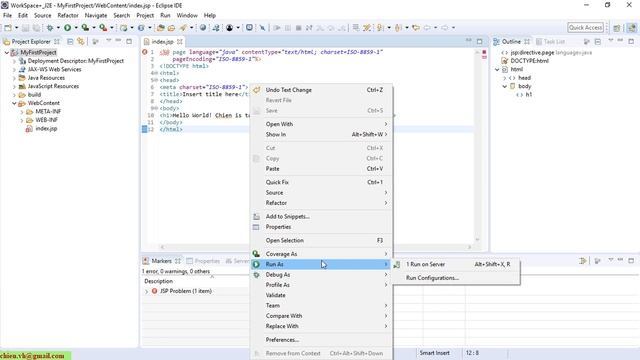Select DOCTYPE:html in the Outline view
640x360 pixels.
pyautogui.click(x=529, y=61)
